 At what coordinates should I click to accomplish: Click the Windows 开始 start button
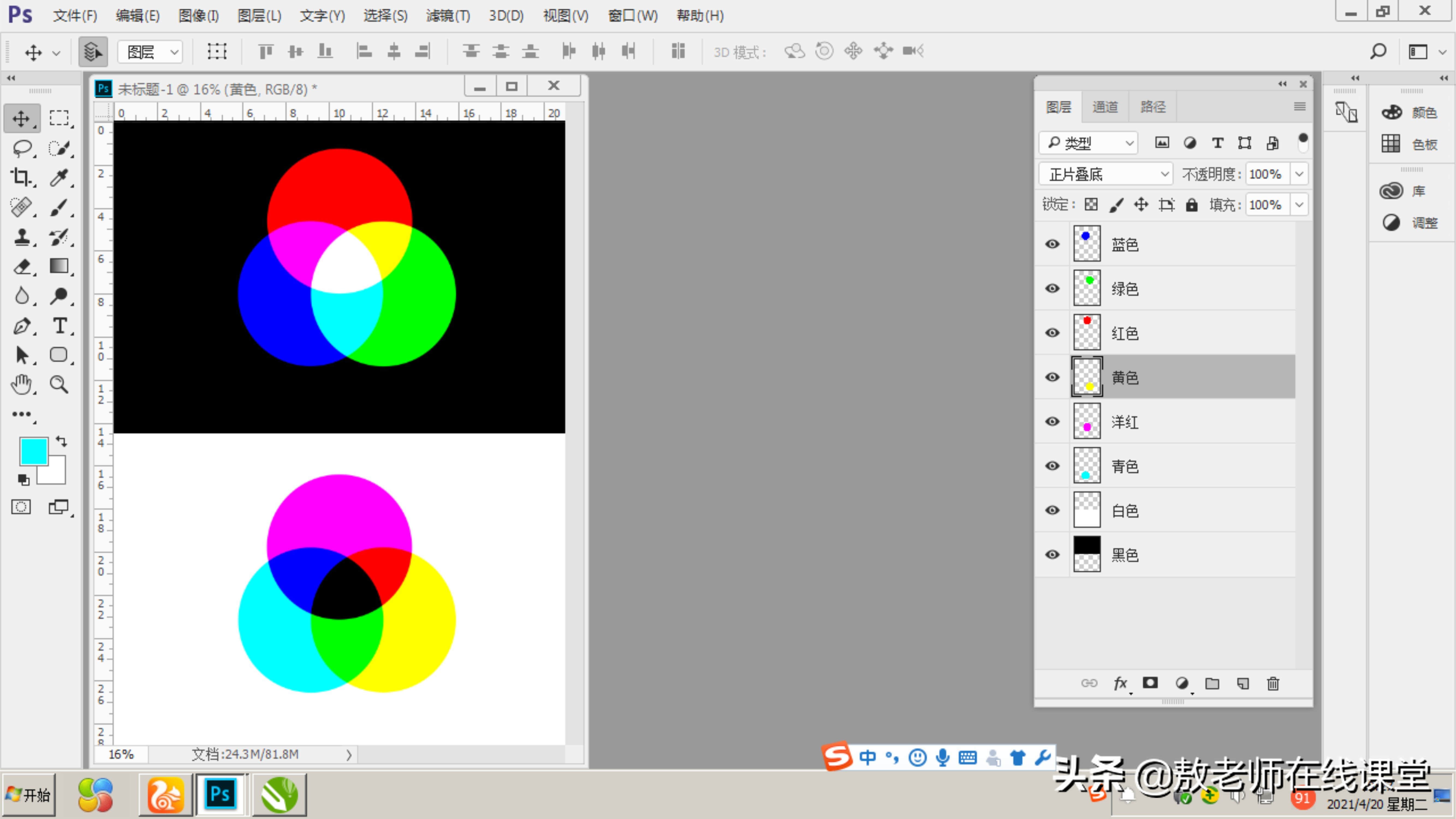28,795
